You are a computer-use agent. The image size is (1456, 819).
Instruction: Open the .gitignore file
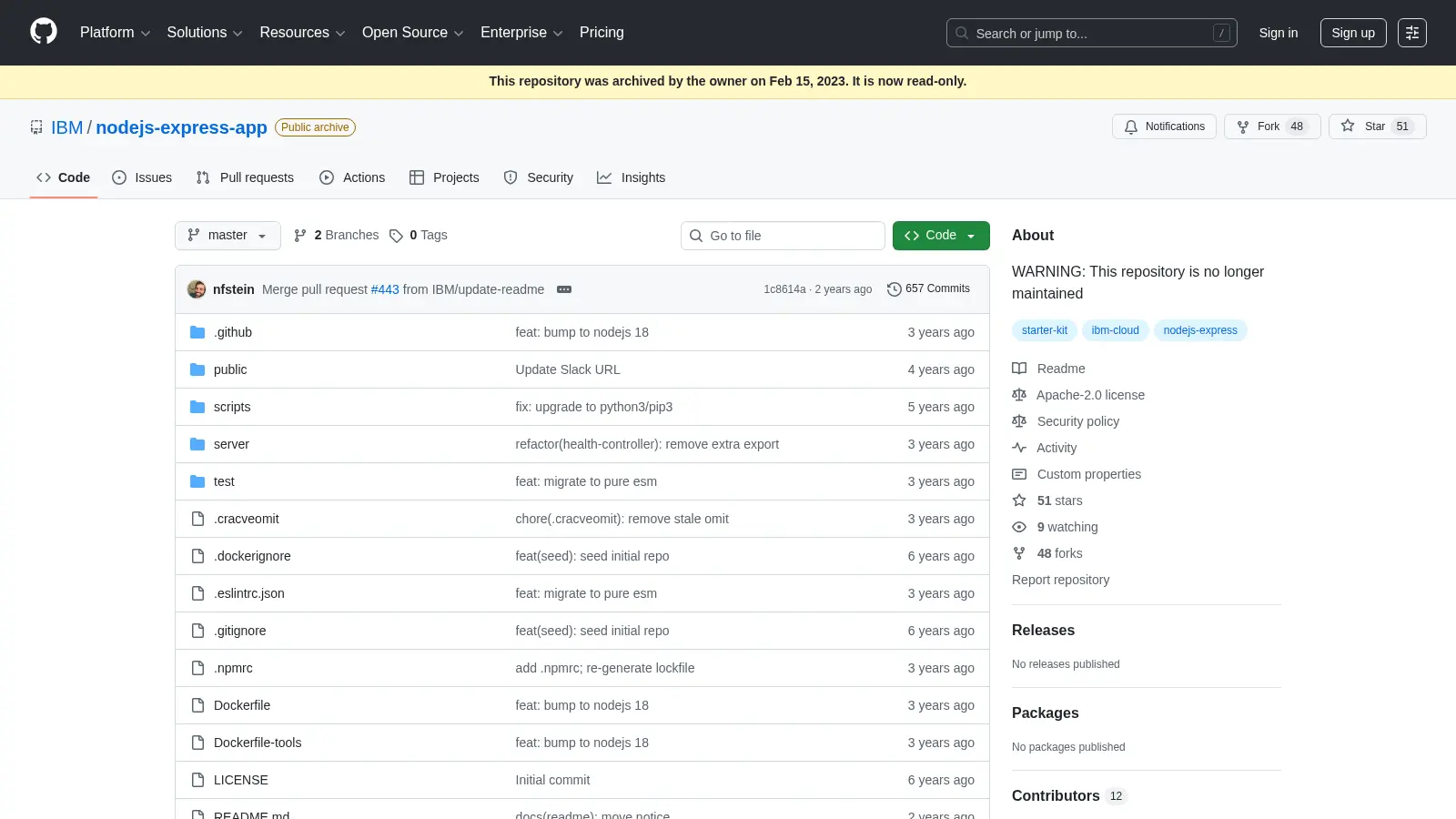coord(240,631)
